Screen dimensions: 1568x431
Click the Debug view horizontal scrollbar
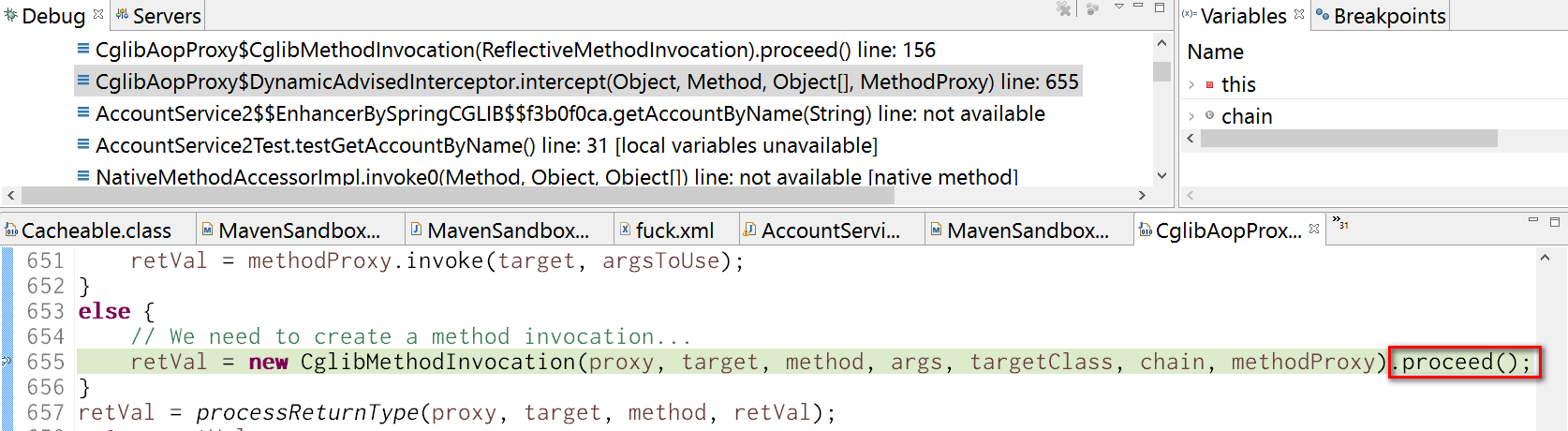[457, 196]
